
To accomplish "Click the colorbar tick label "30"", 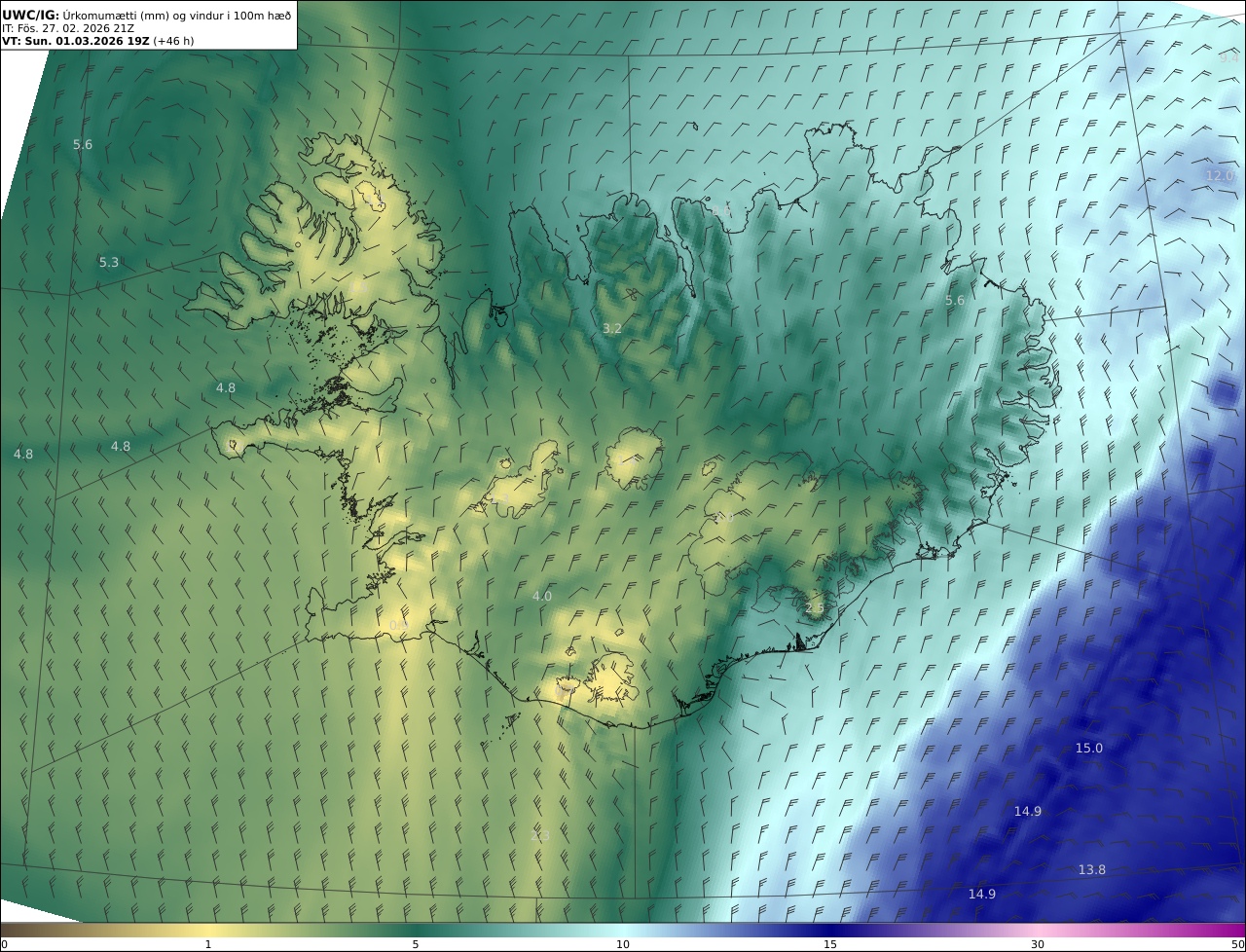I will click(1038, 944).
